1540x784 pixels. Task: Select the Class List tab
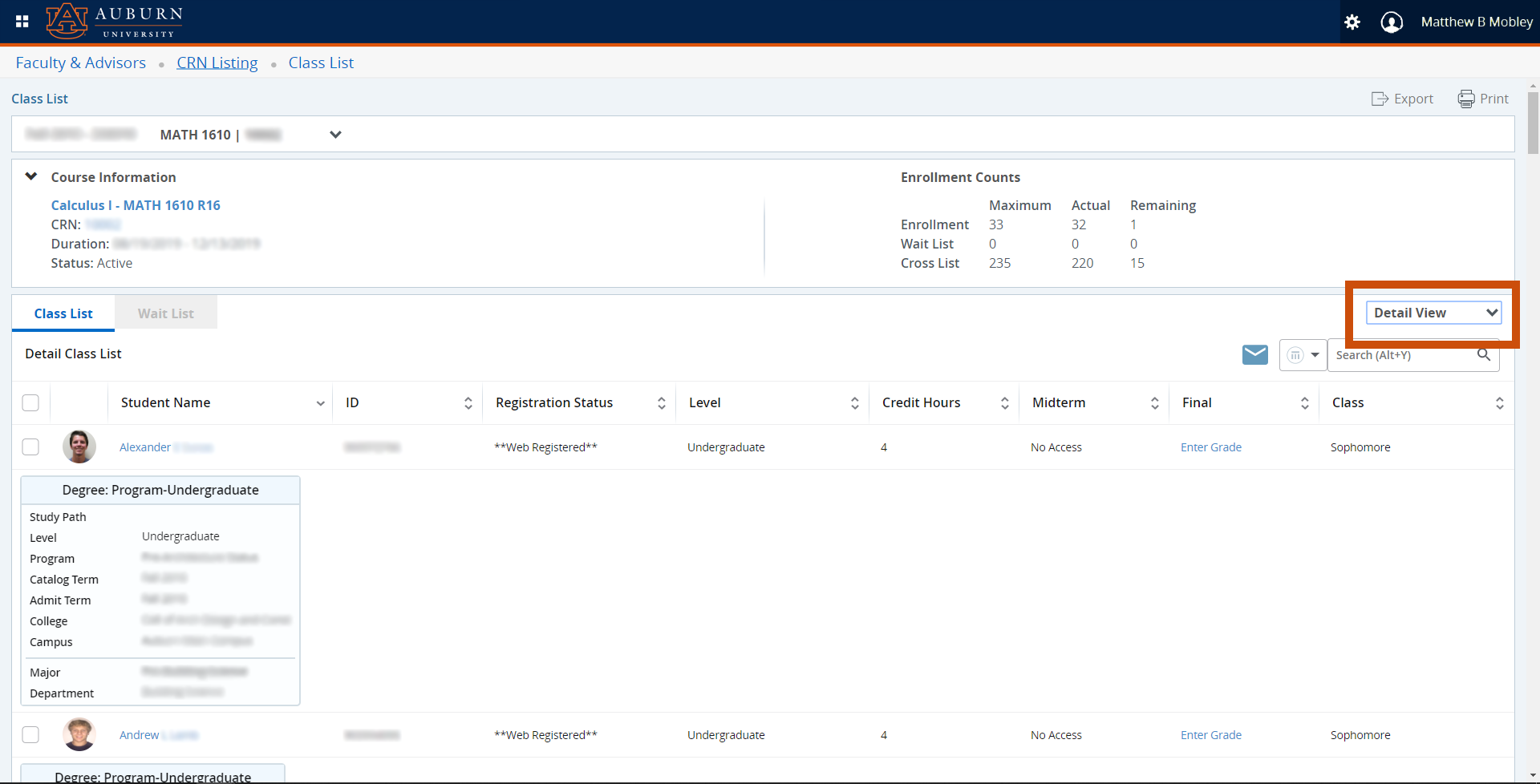[63, 313]
